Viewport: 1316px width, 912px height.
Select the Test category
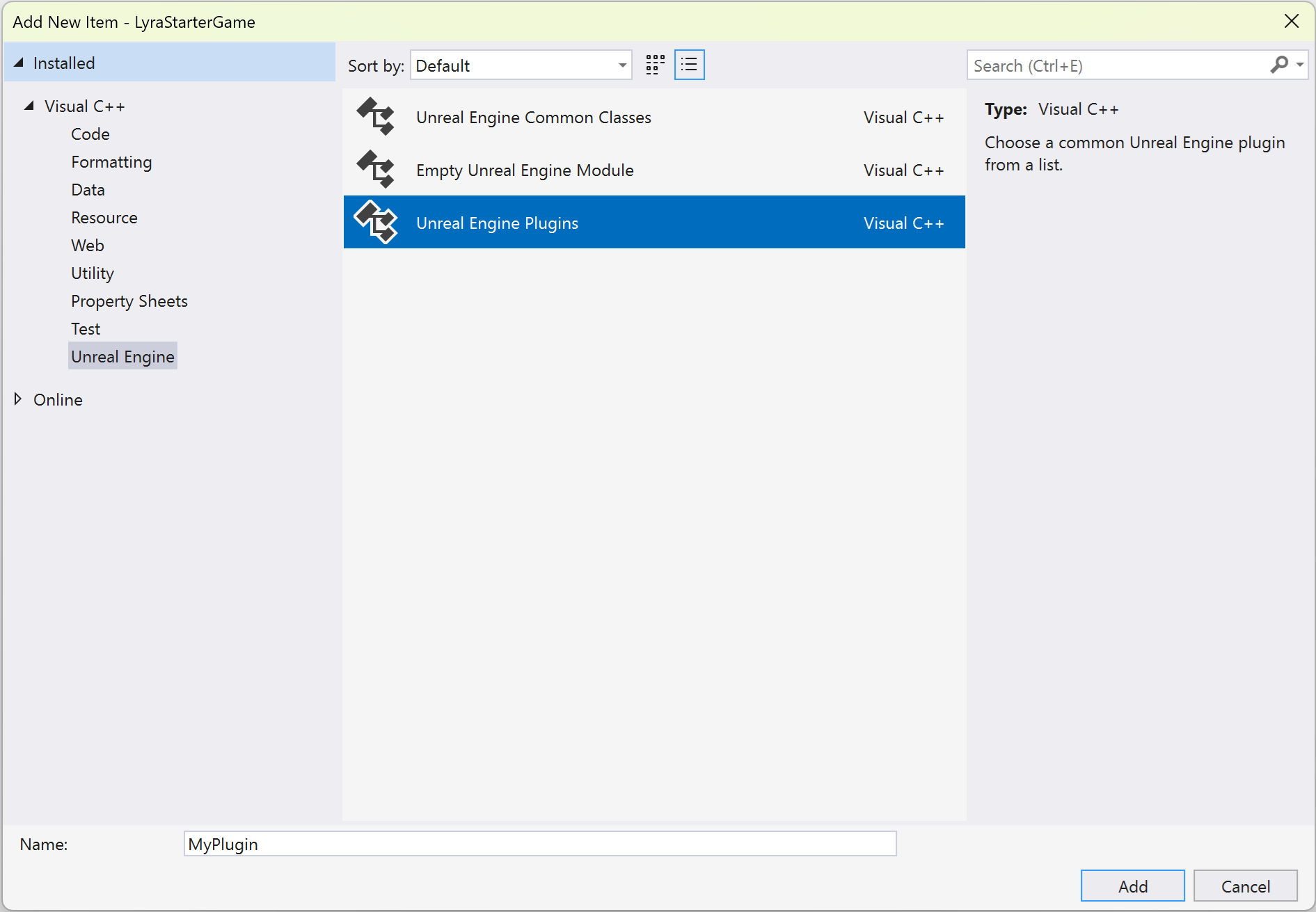point(85,328)
